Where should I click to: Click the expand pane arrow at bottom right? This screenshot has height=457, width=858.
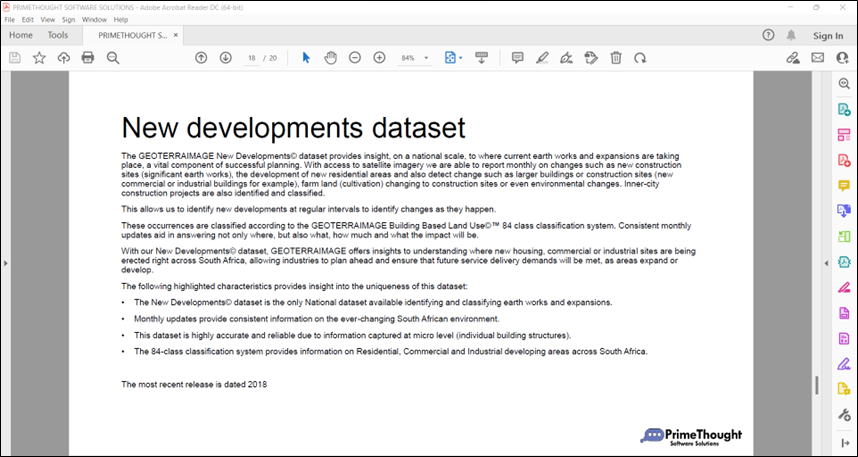pos(844,443)
